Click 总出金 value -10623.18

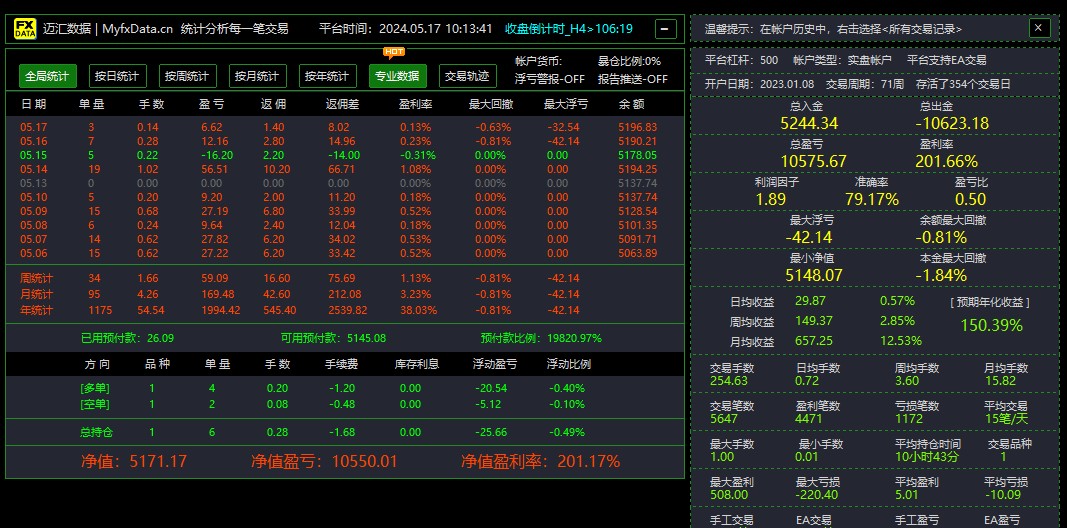(951, 123)
